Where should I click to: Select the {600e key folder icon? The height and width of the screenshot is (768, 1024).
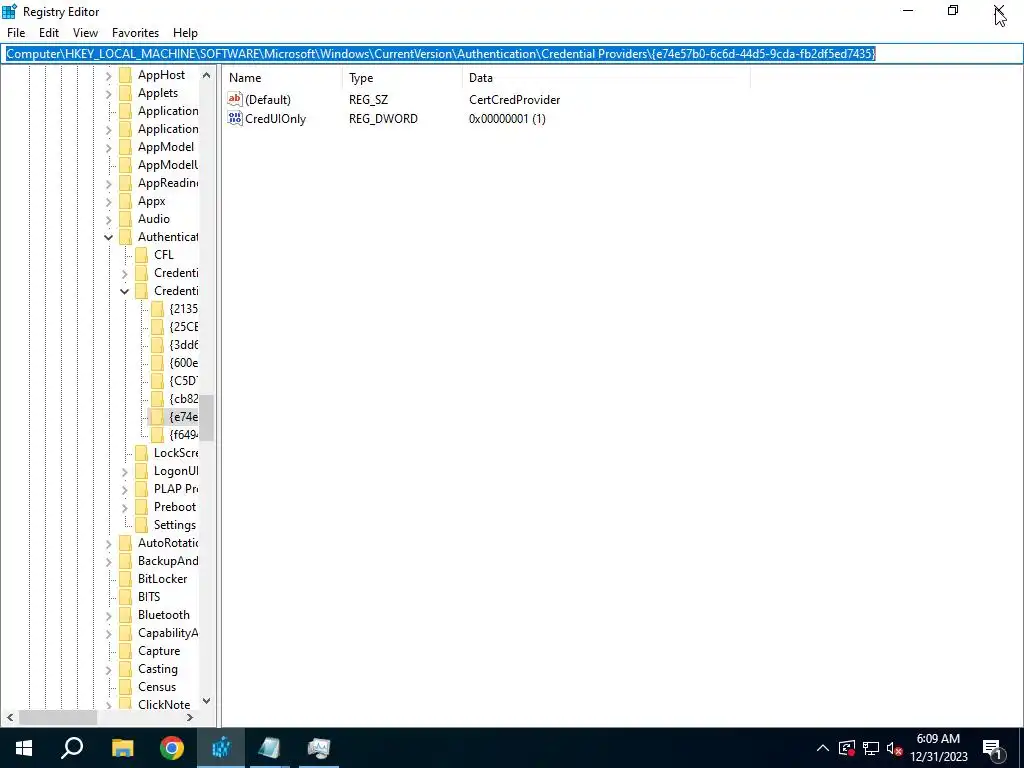[157, 362]
